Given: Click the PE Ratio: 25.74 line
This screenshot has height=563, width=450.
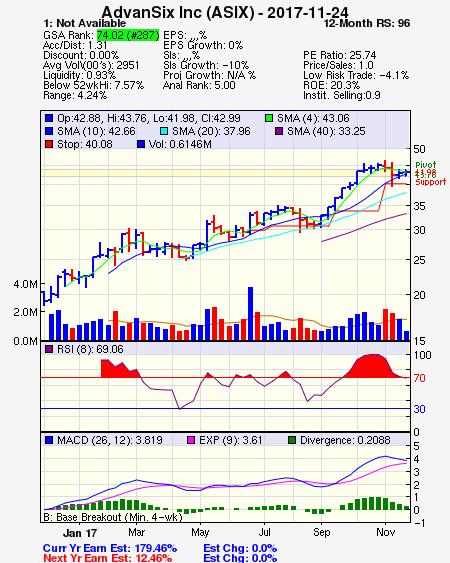Looking at the screenshot, I should pos(340,55).
